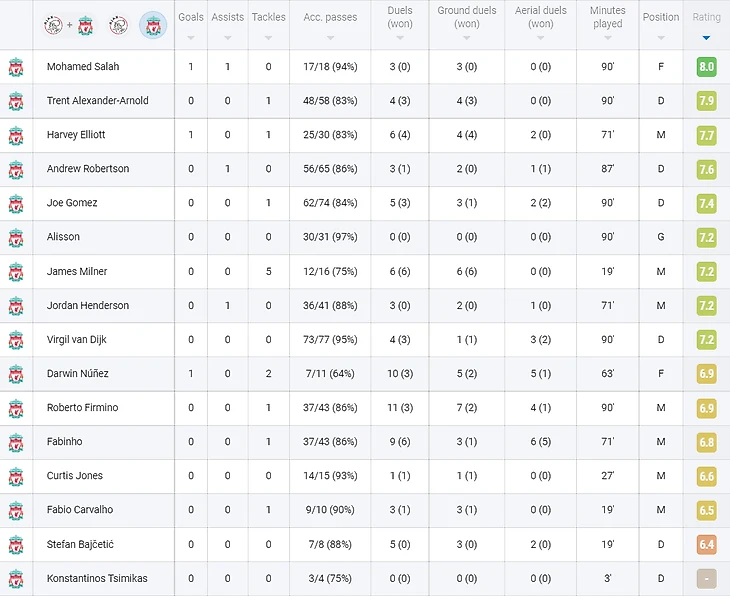This screenshot has width=730, height=596.
Task: Select Curtis Jones's player name
Action: click(74, 475)
